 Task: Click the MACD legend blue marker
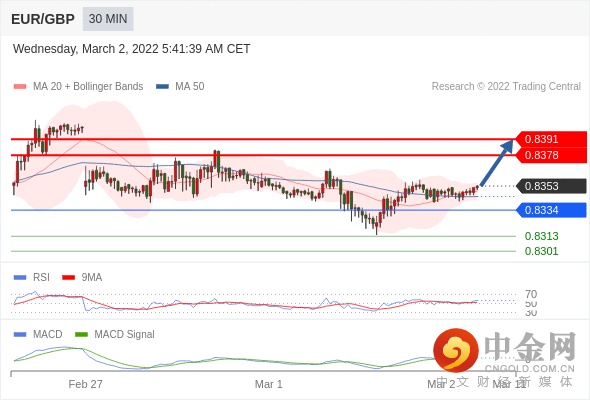[20, 334]
